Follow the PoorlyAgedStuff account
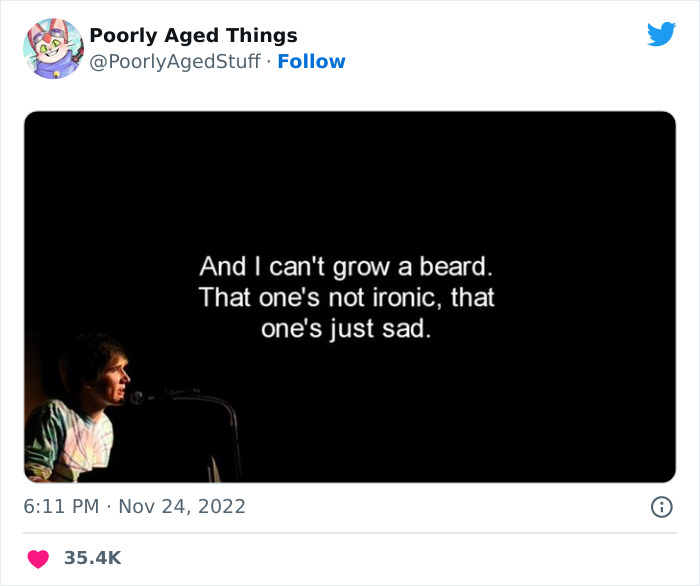The height and width of the screenshot is (586, 700). [311, 61]
